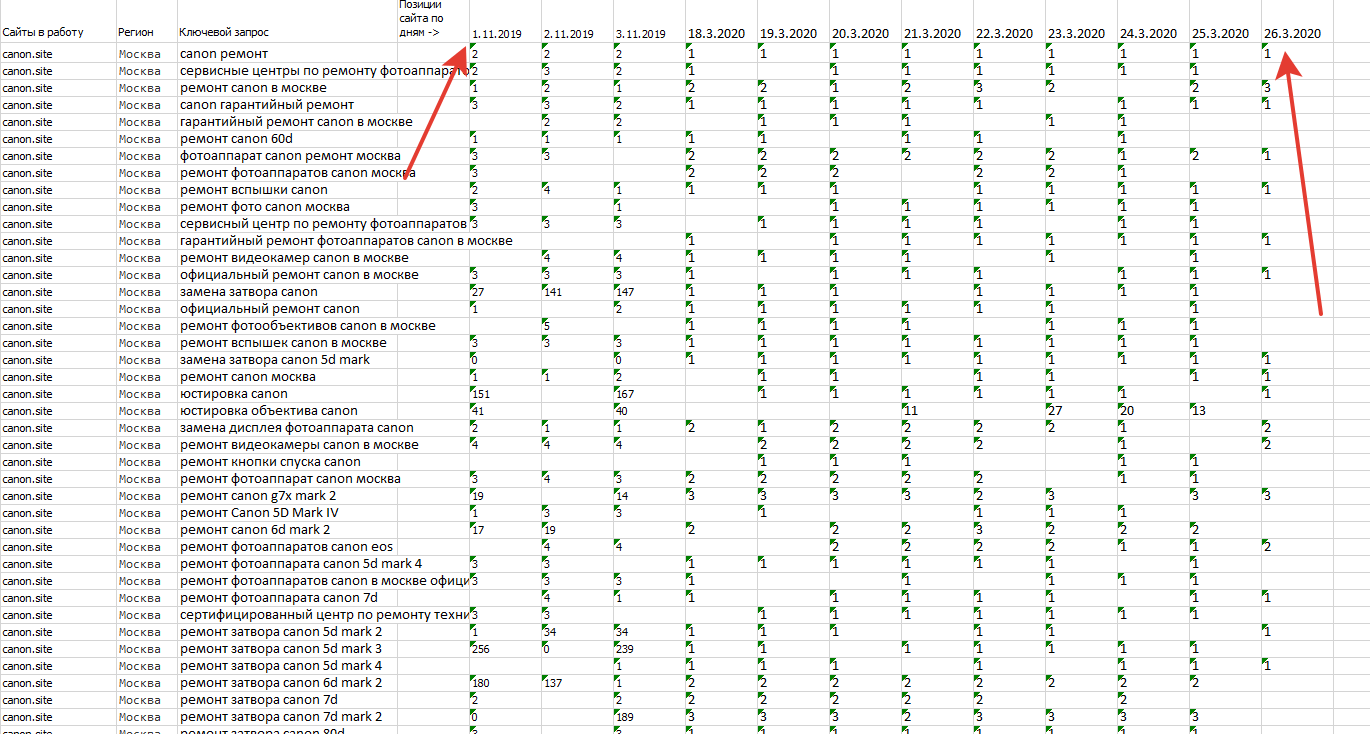1370x734 pixels.
Task: Click 'фотоаппарат canon ремонт москва' cell
Action: [x=290, y=155]
